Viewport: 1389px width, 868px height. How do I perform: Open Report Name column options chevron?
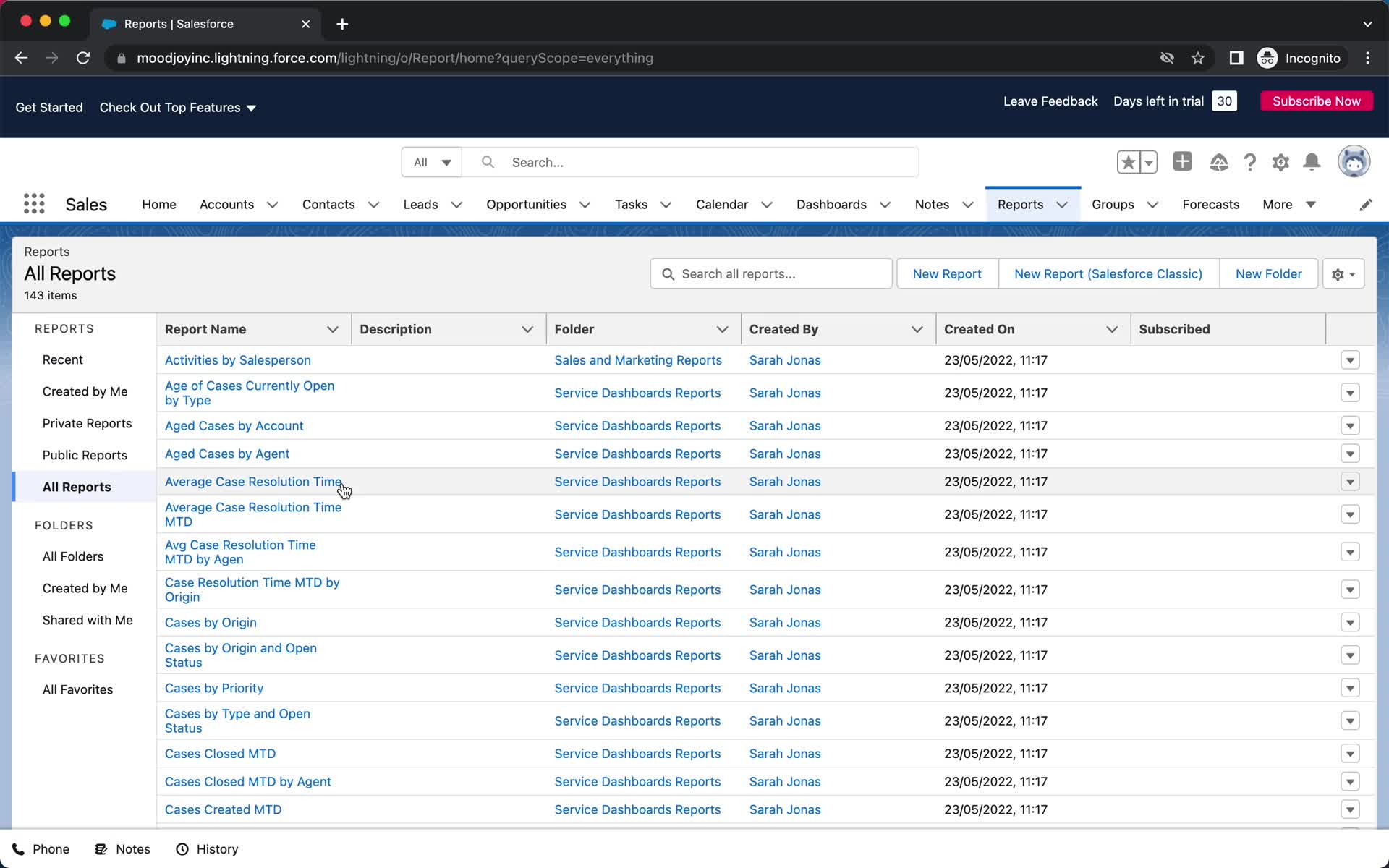333,330
